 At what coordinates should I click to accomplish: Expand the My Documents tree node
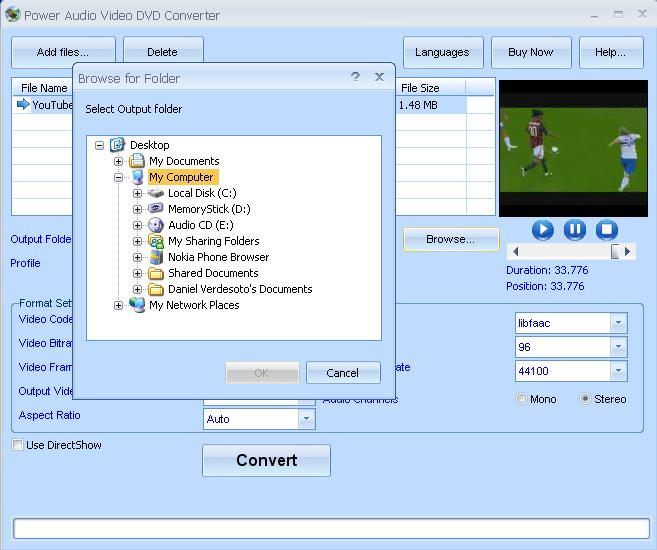tap(119, 161)
